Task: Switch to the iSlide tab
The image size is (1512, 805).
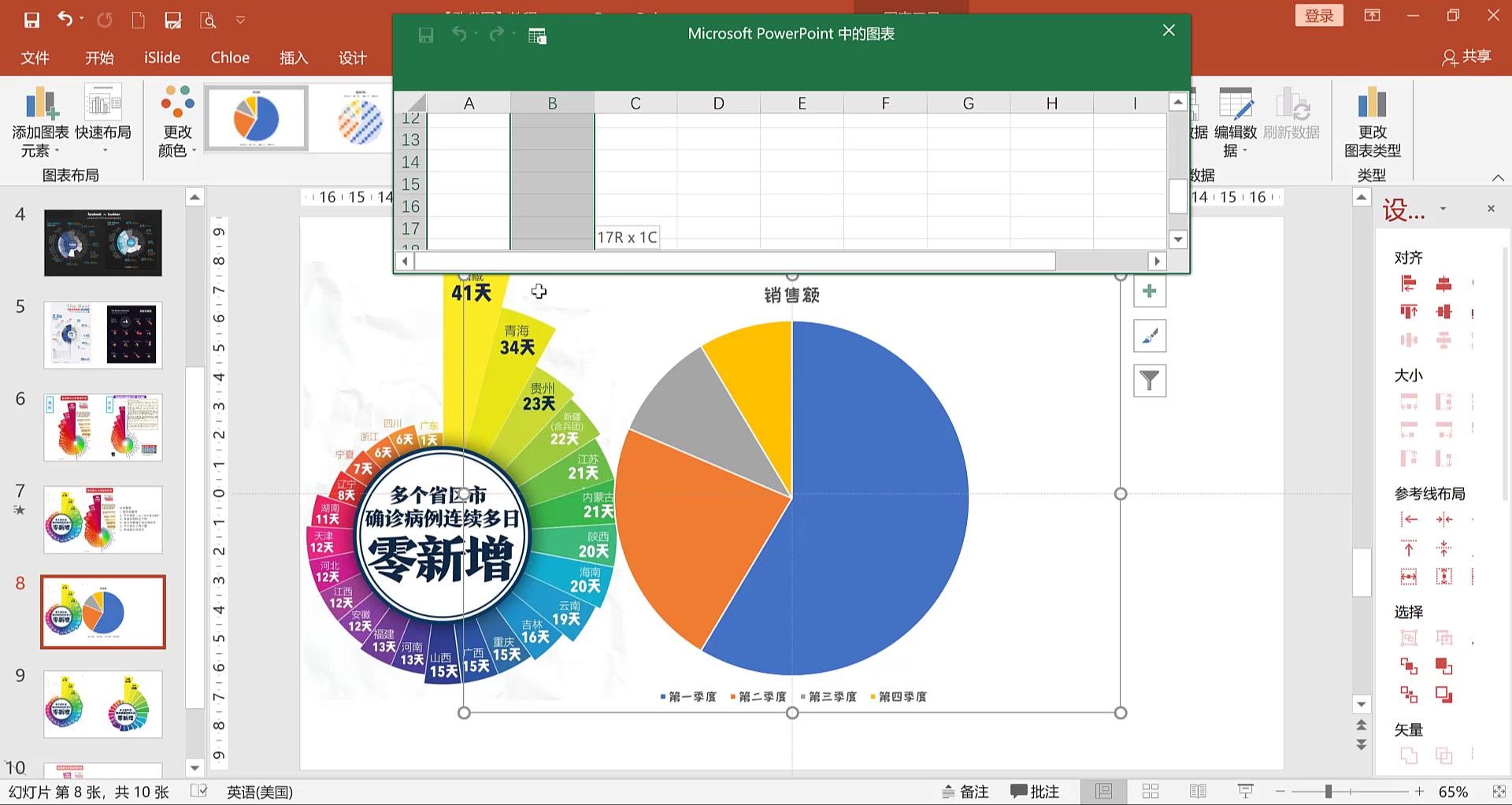Action: [162, 57]
